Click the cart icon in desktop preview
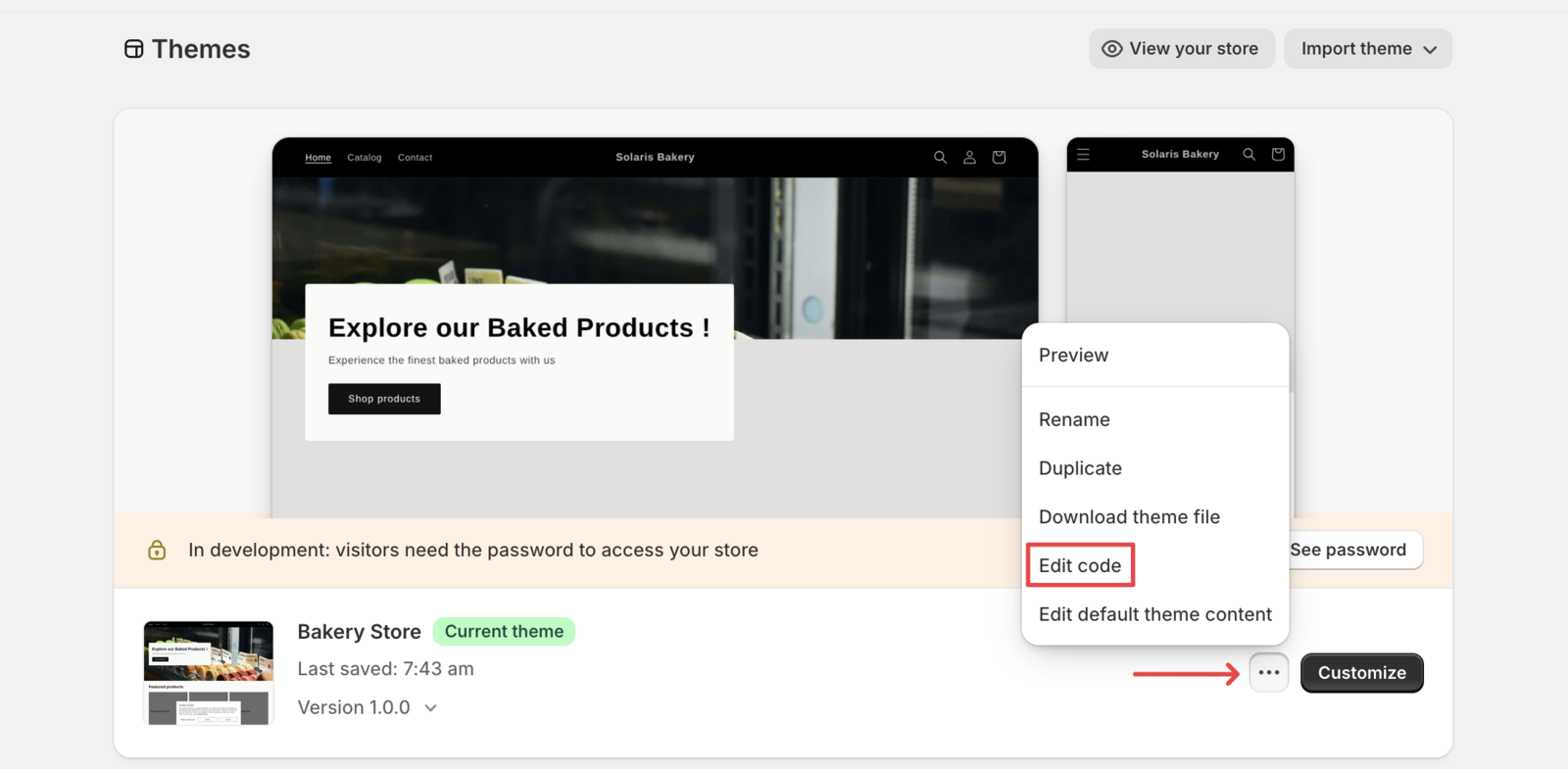 tap(999, 157)
